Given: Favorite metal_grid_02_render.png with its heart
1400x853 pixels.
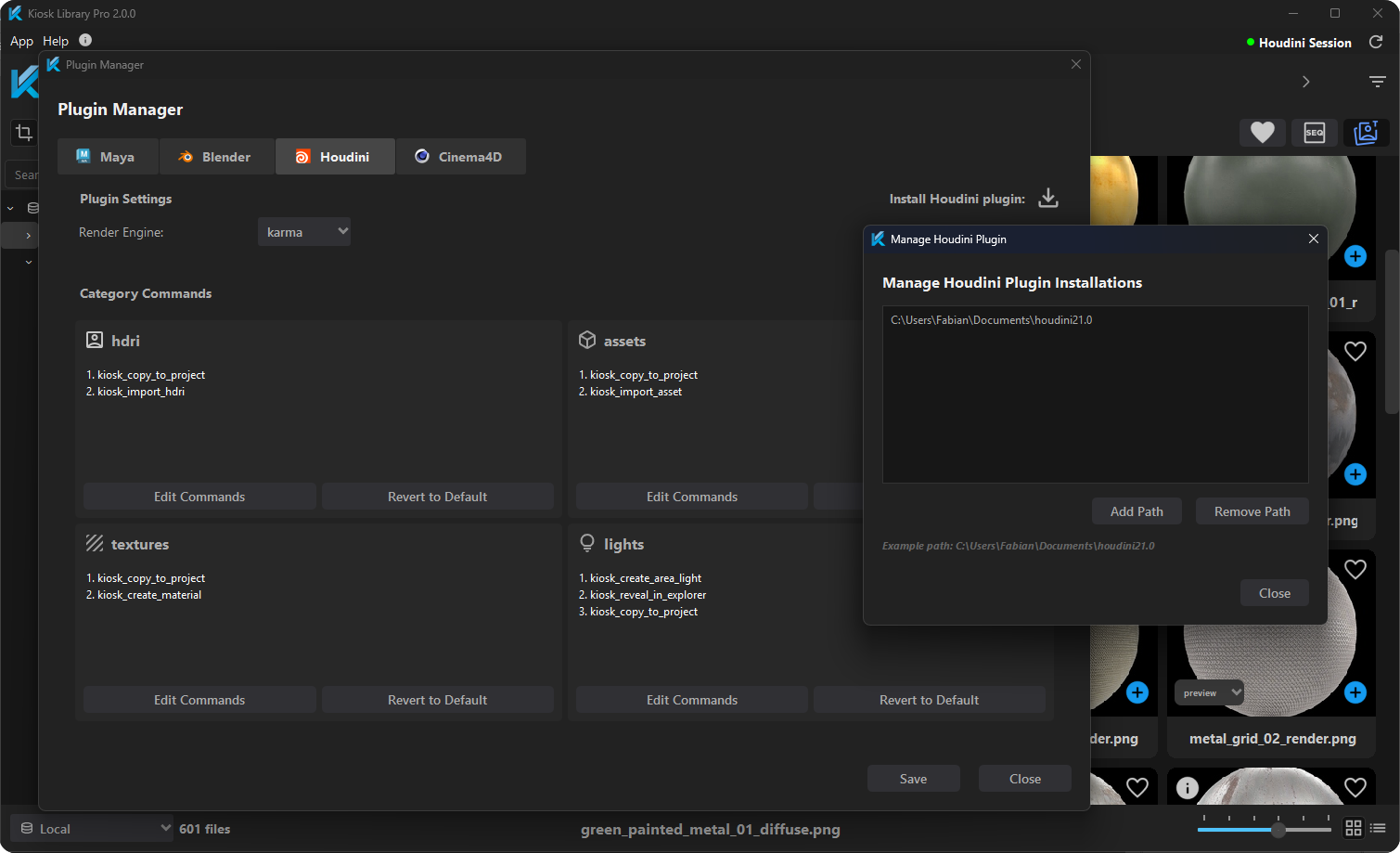Looking at the screenshot, I should [x=1355, y=568].
